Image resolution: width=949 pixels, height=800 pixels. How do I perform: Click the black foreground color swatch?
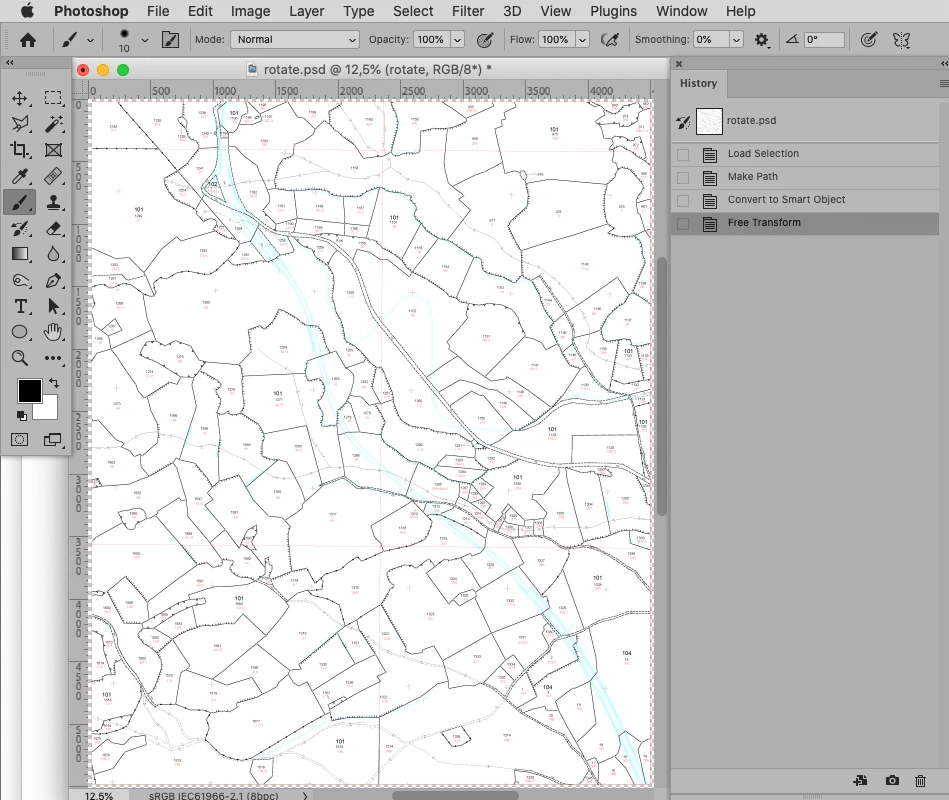tap(30, 391)
